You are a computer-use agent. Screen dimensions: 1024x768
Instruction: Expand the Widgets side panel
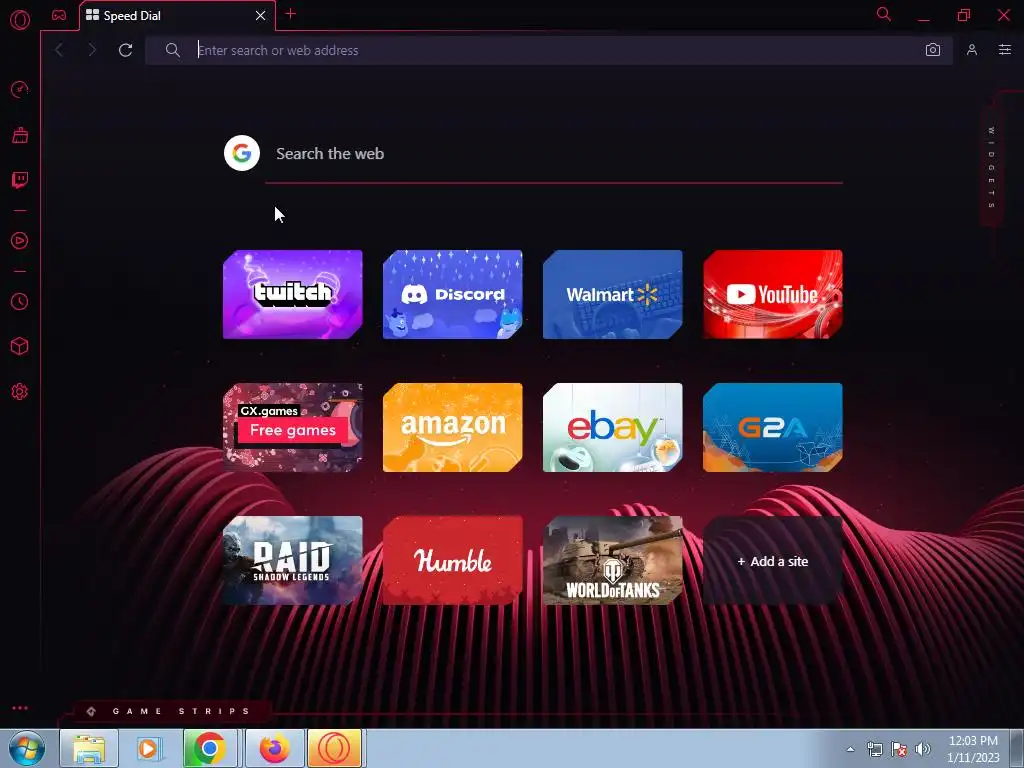tap(991, 168)
